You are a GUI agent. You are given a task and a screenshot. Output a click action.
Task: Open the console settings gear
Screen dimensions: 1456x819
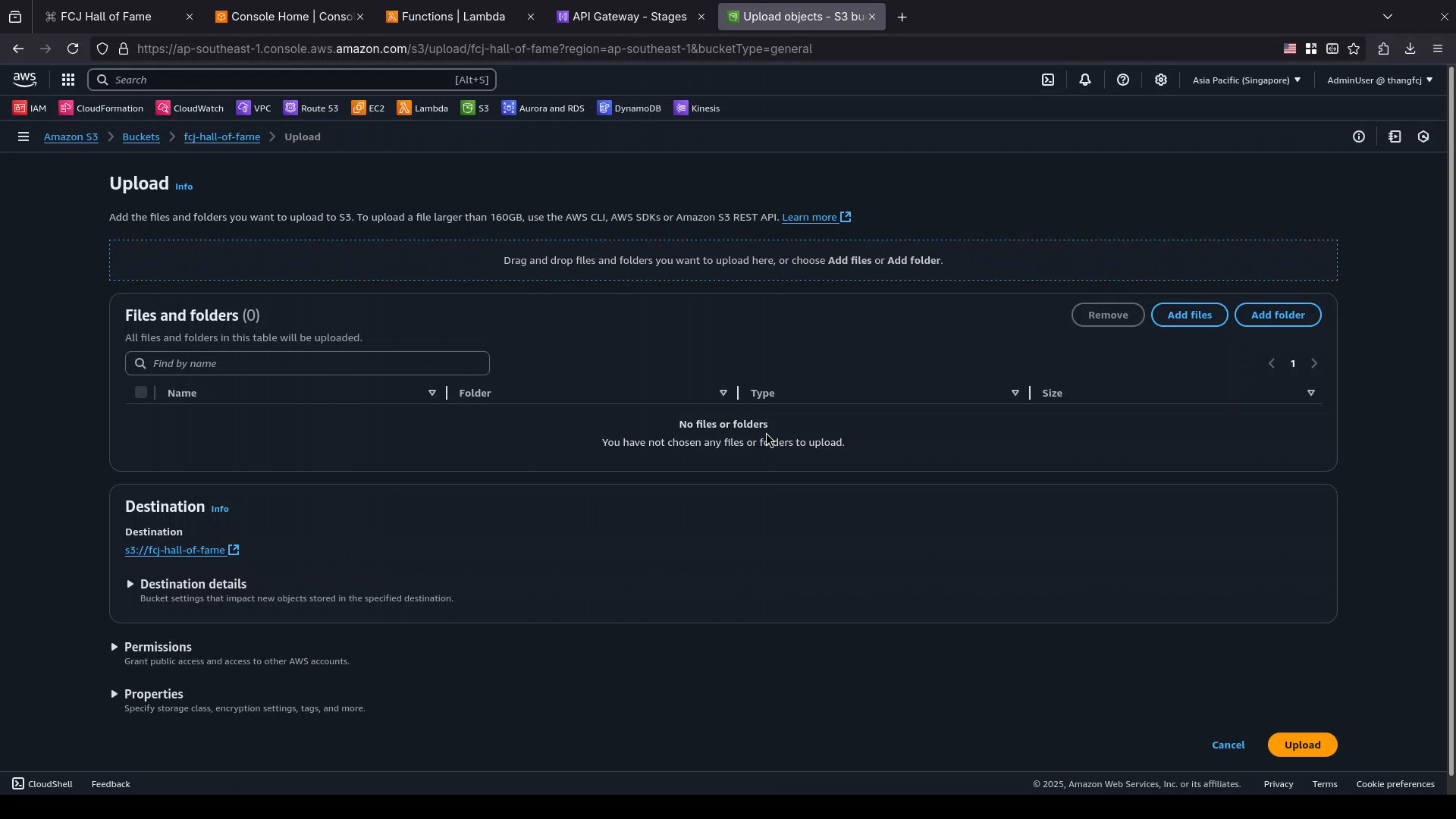pyautogui.click(x=1161, y=80)
